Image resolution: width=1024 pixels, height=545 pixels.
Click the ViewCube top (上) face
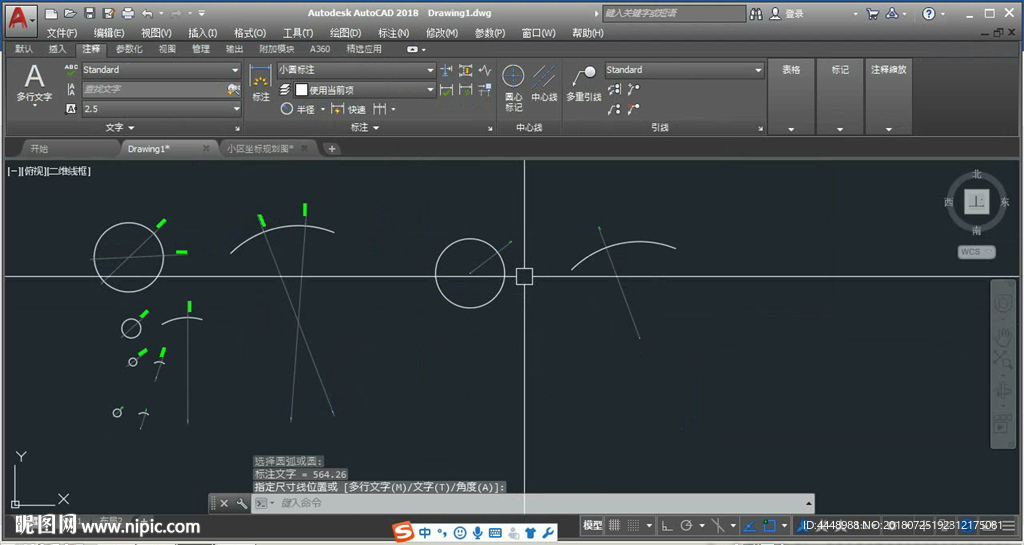click(976, 202)
